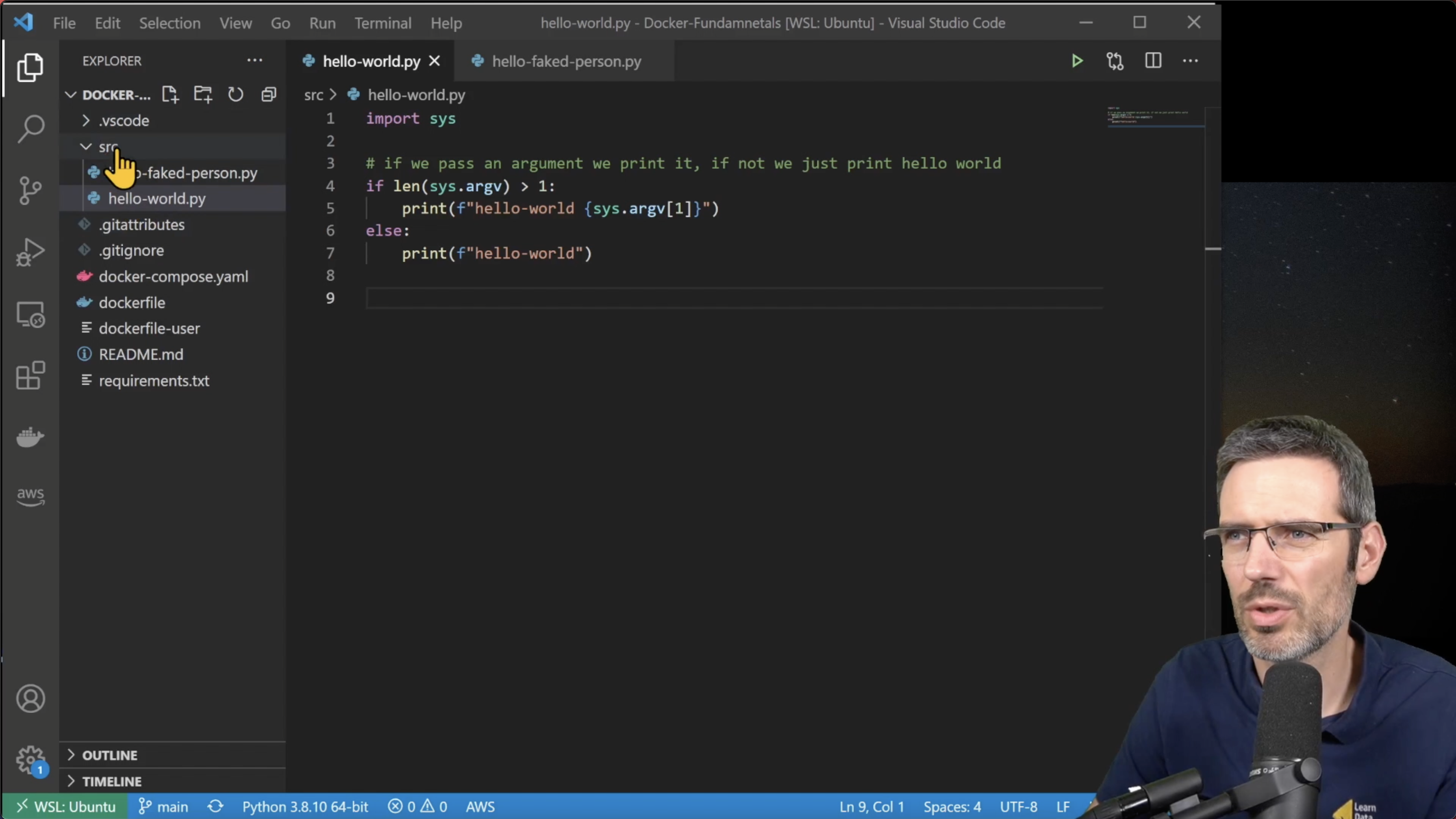
Task: Open .gitattributes file
Action: [172, 224]
